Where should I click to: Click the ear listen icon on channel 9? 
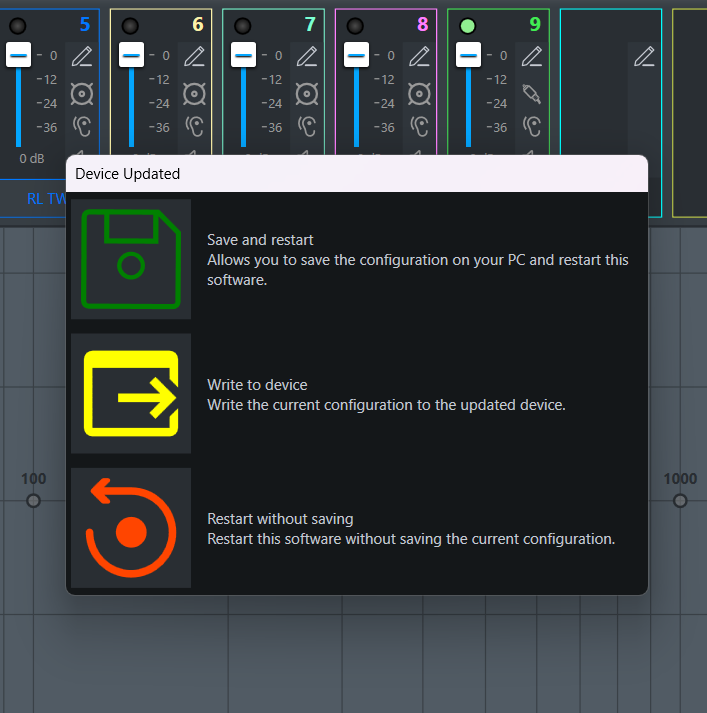pos(532,126)
